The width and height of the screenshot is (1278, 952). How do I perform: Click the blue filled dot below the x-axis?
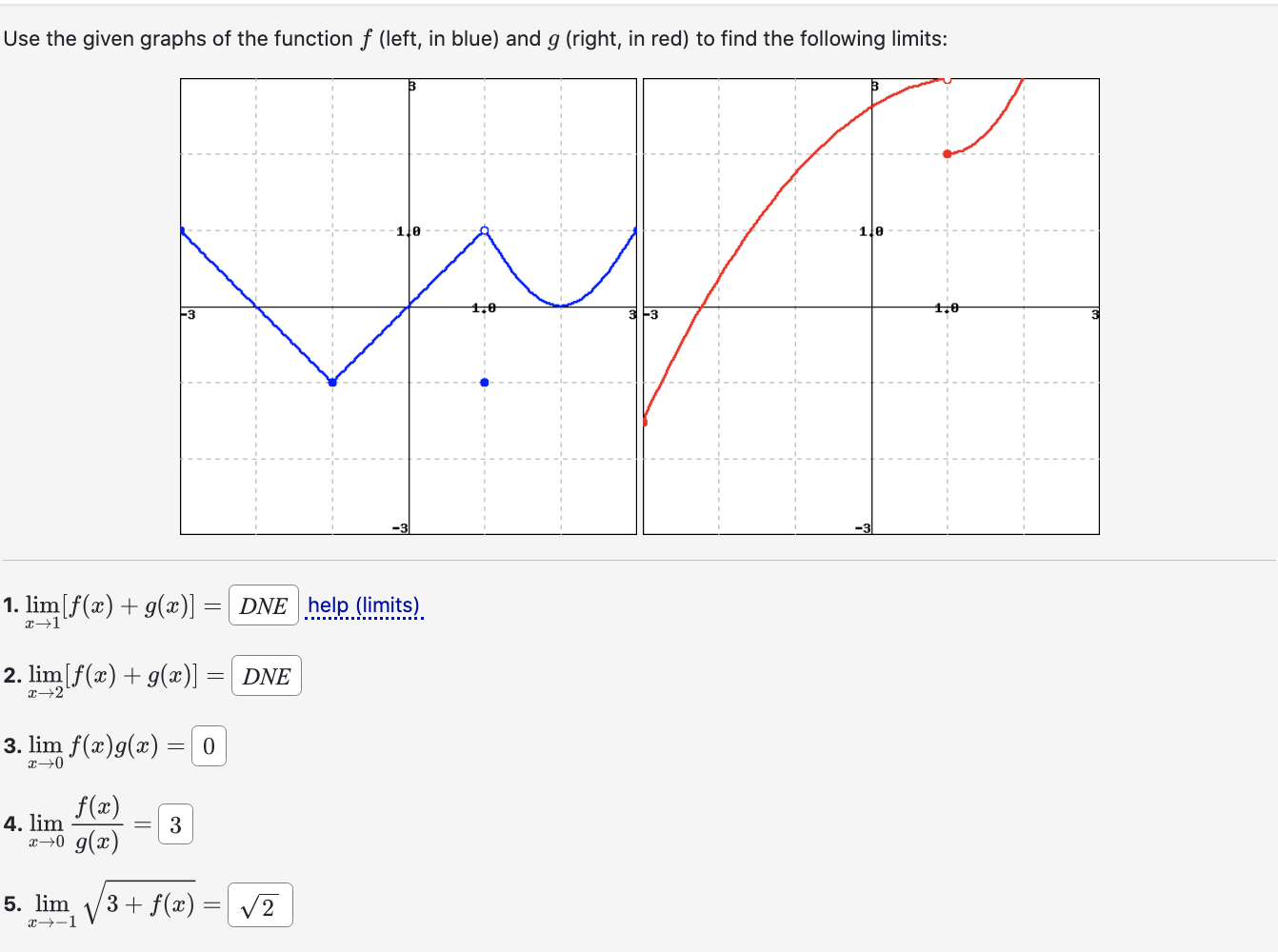click(x=484, y=382)
